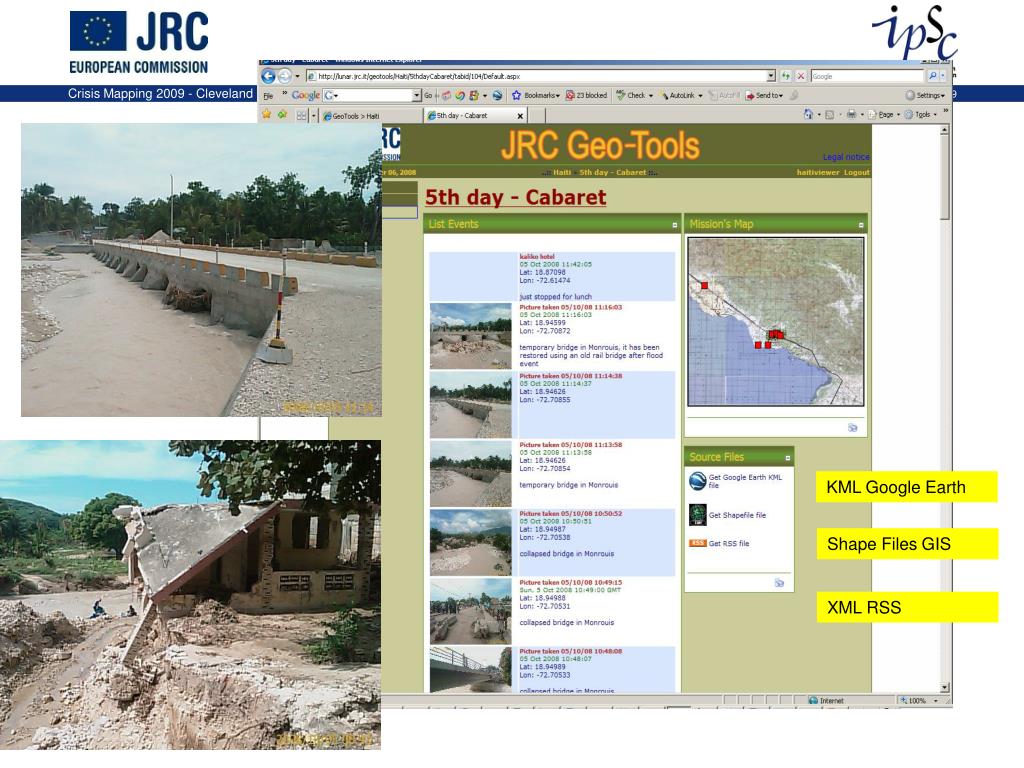Open the Page menu
The width and height of the screenshot is (1024, 768).
click(884, 114)
